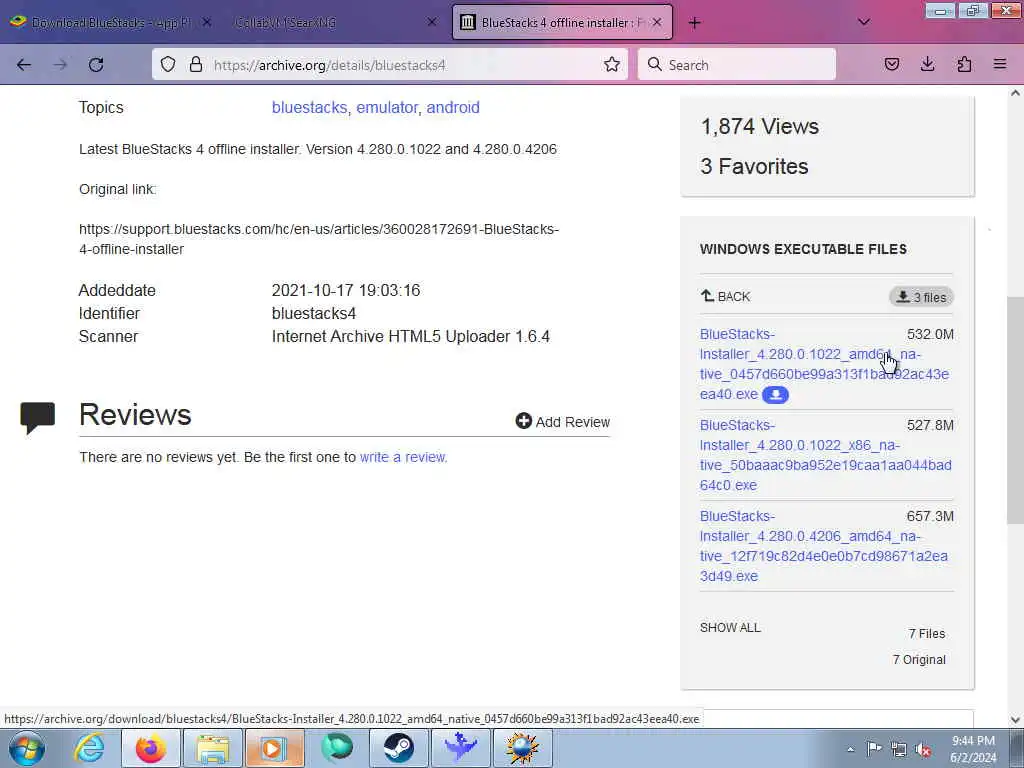This screenshot has height=768, width=1024.
Task: Open the Windows Start menu
Action: (x=27, y=748)
